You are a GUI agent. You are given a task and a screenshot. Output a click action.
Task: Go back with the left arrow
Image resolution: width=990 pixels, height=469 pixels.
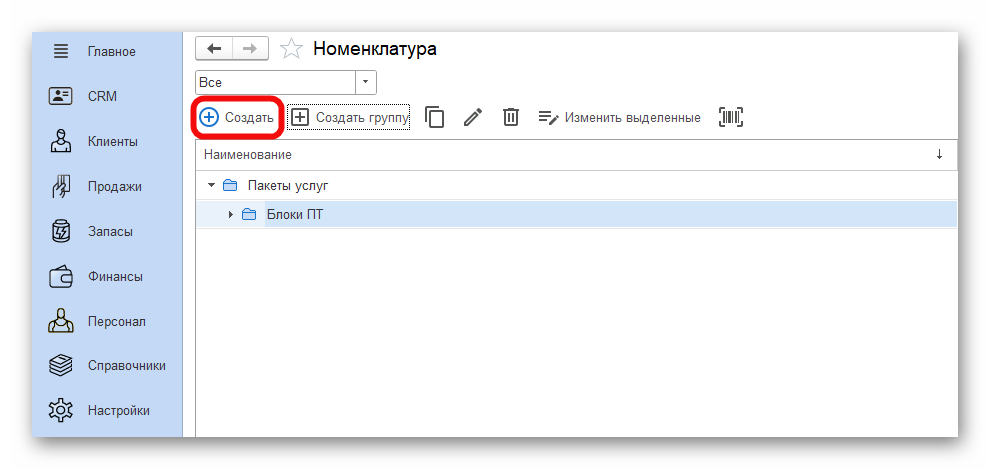coord(214,49)
